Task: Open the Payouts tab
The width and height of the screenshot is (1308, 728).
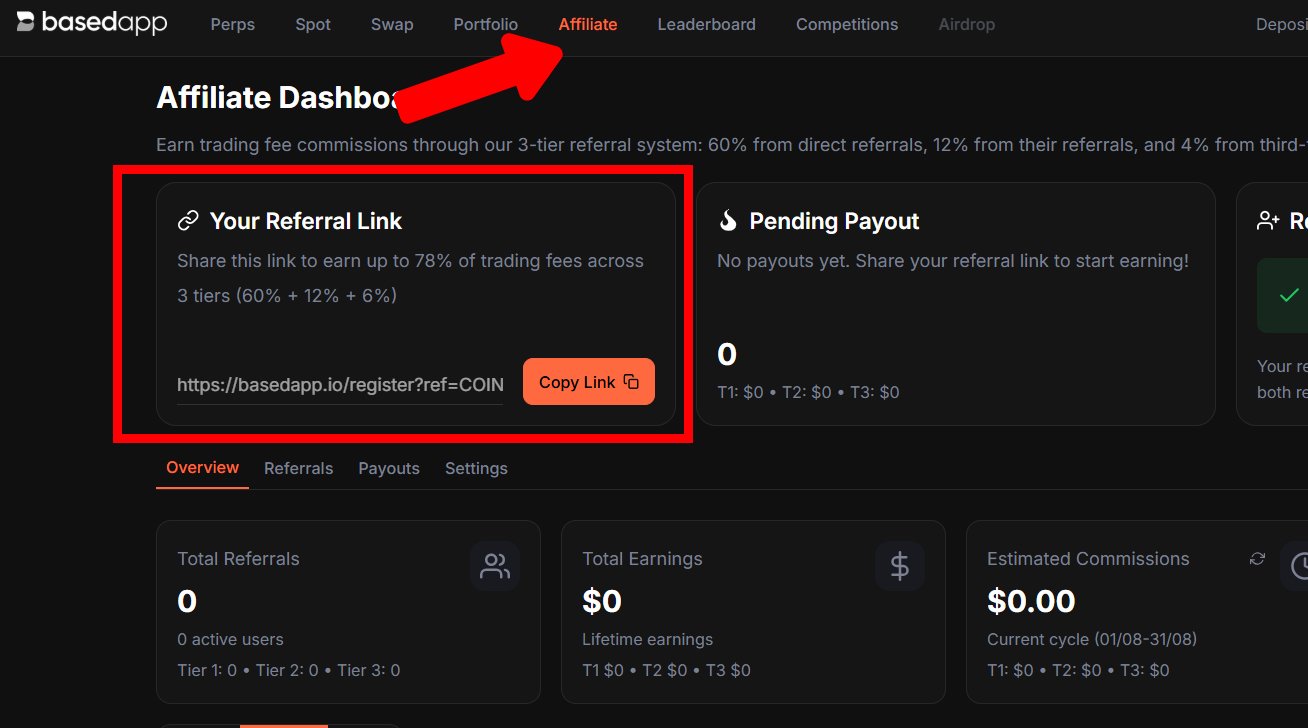Action: click(x=389, y=468)
